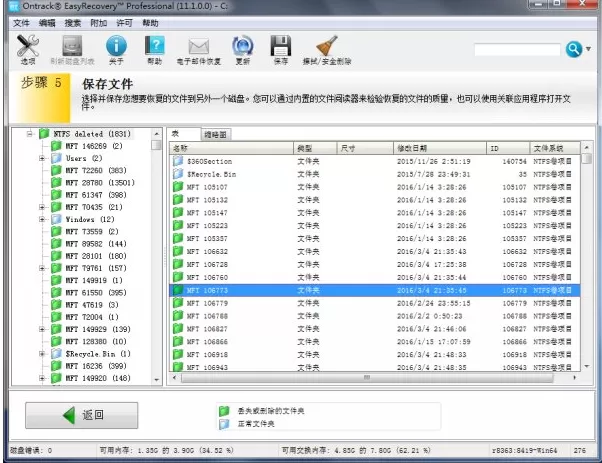The width and height of the screenshot is (602, 463).
Task: Select the MFT 105223 list row
Action: (375, 226)
